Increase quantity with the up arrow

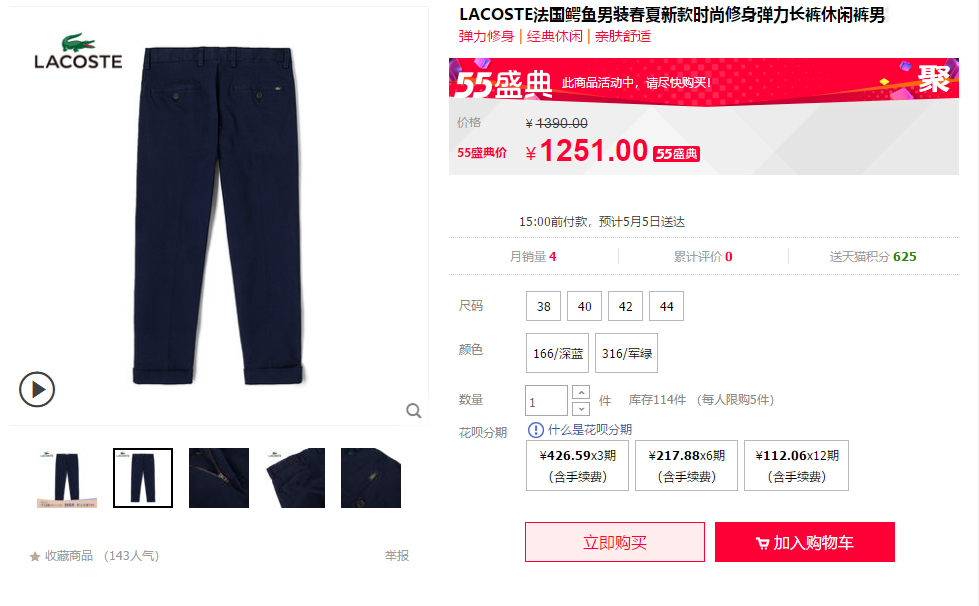coord(581,393)
